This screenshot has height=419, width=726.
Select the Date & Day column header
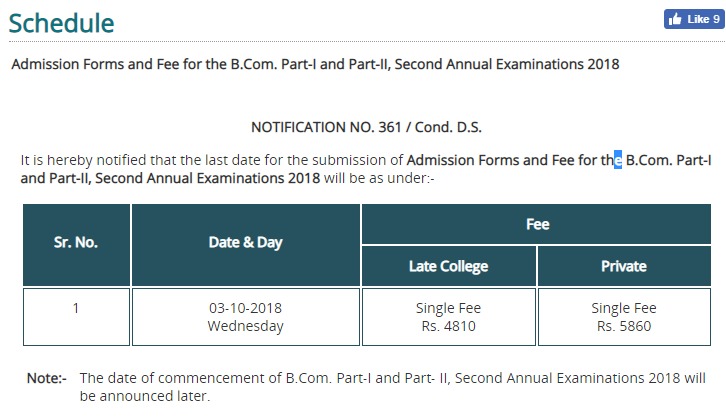point(245,243)
